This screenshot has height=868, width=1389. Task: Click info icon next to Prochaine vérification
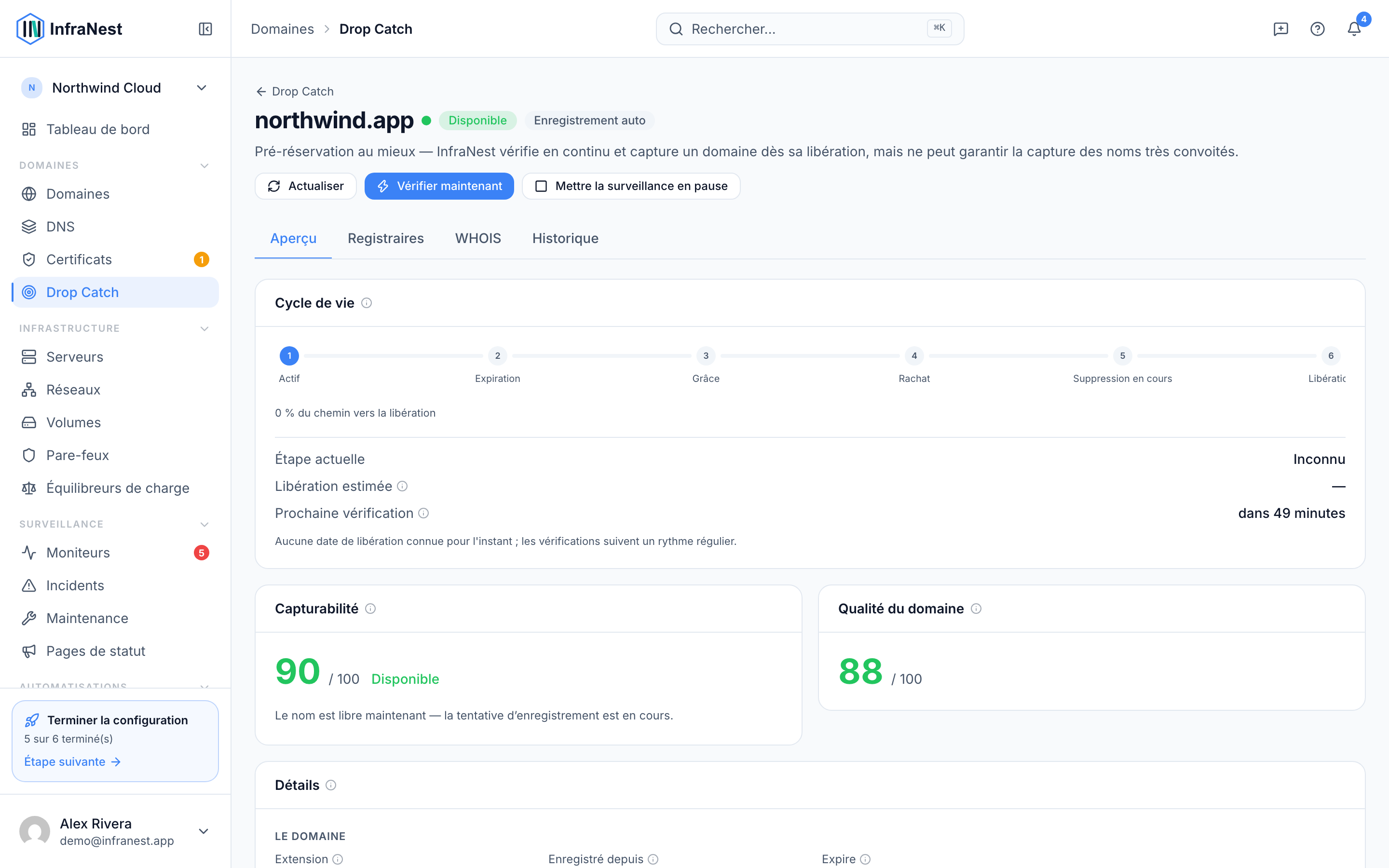click(423, 513)
